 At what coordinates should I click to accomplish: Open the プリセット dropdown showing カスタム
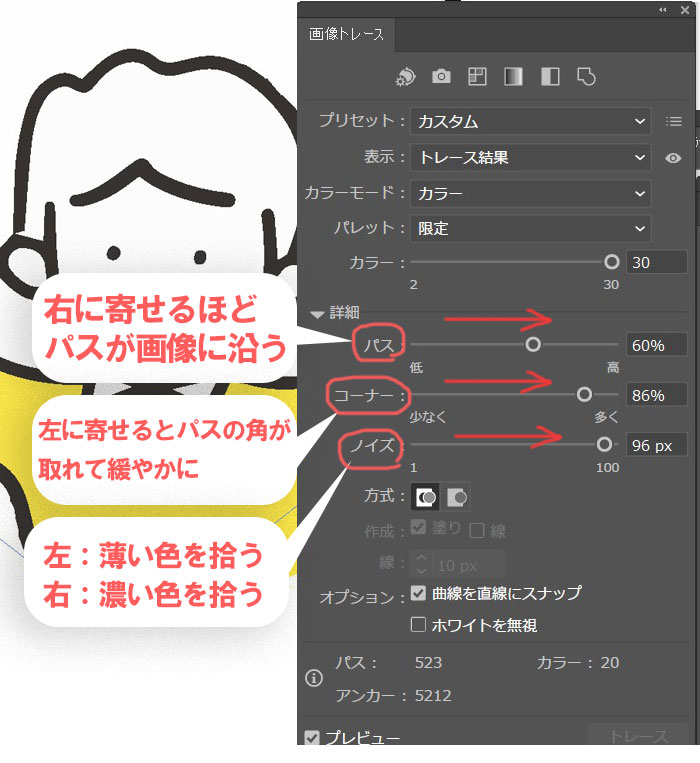pos(531,121)
